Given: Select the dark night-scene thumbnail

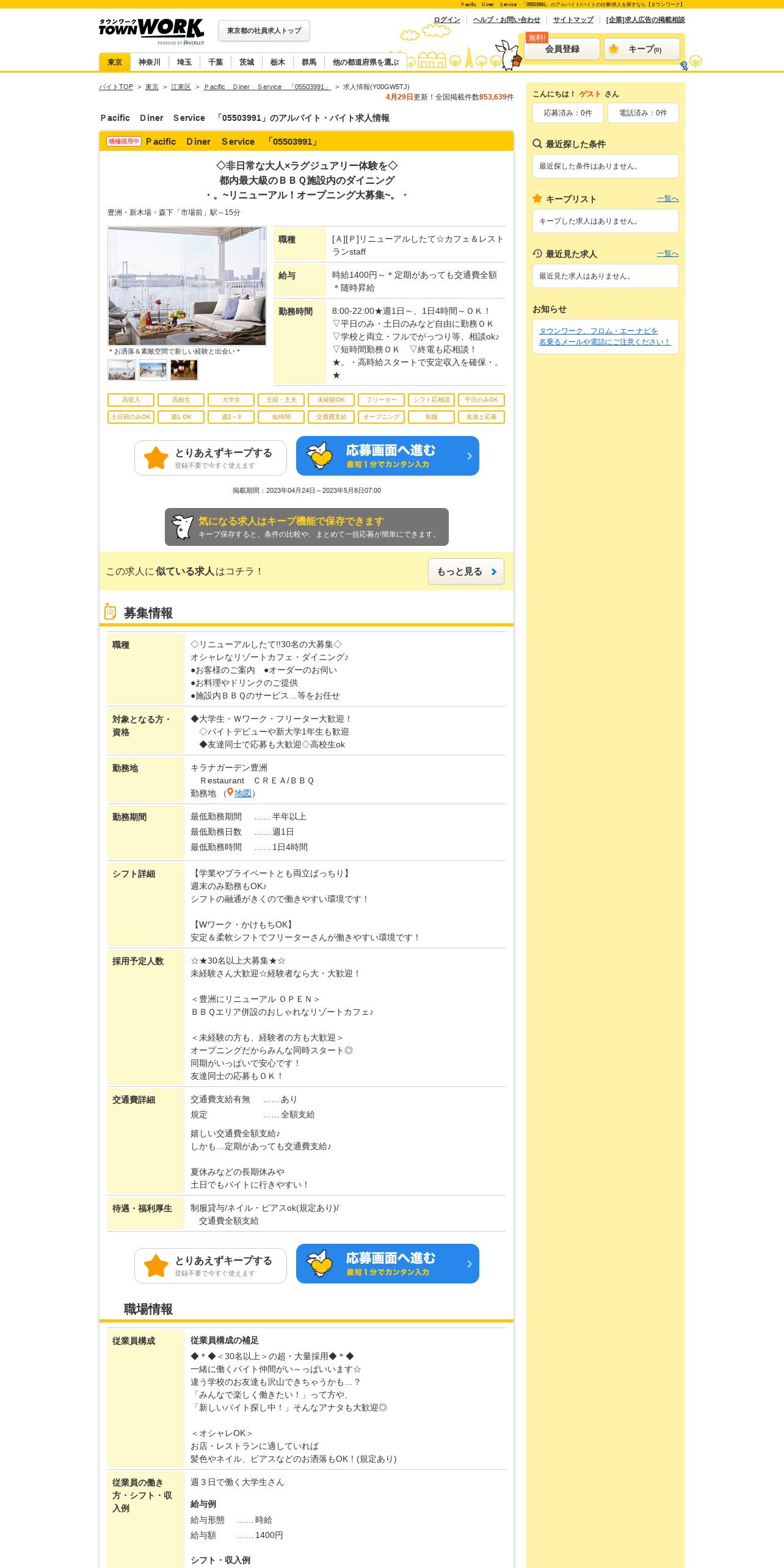Looking at the screenshot, I should click(184, 370).
